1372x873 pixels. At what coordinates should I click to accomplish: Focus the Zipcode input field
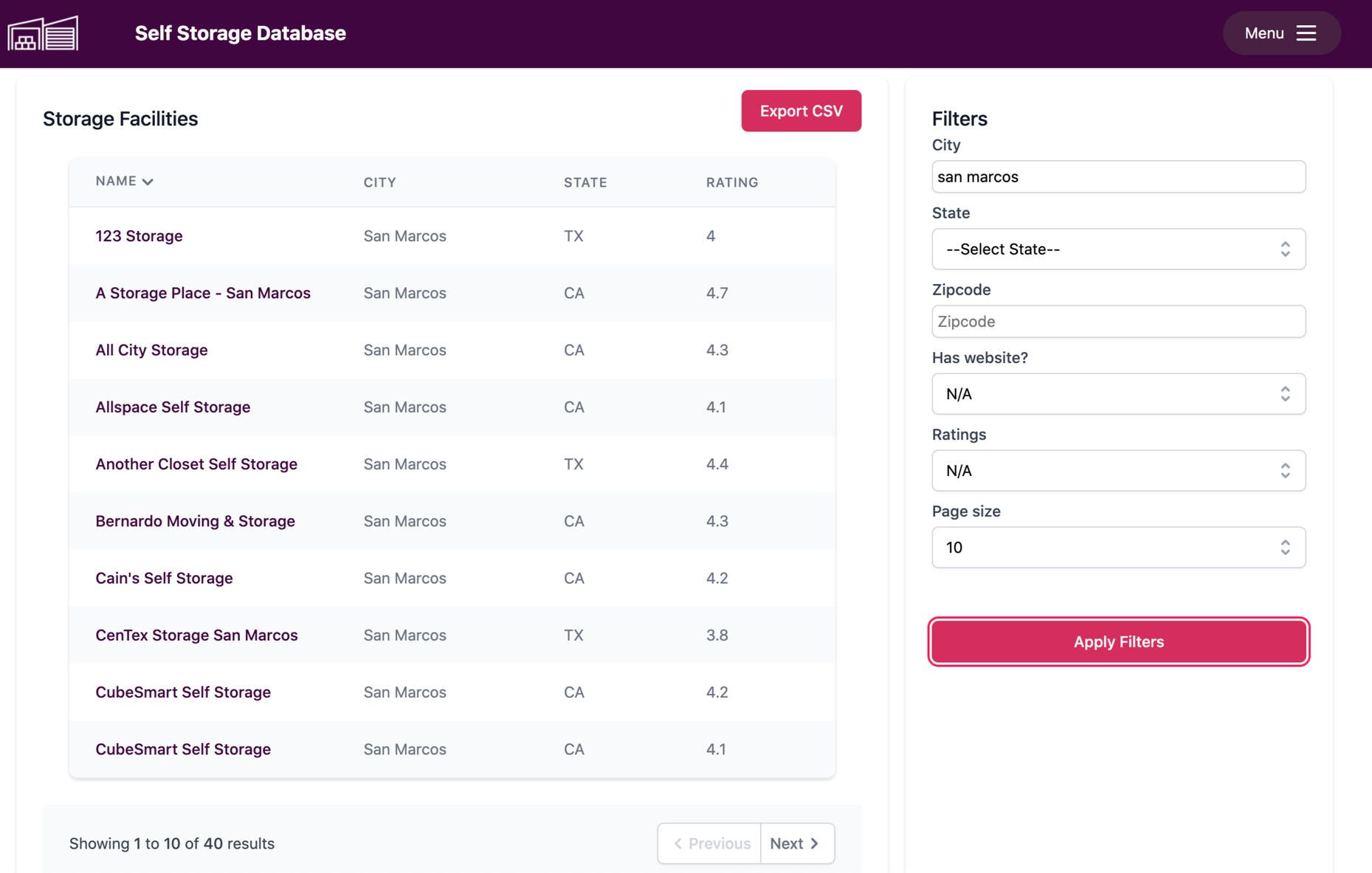[1118, 322]
